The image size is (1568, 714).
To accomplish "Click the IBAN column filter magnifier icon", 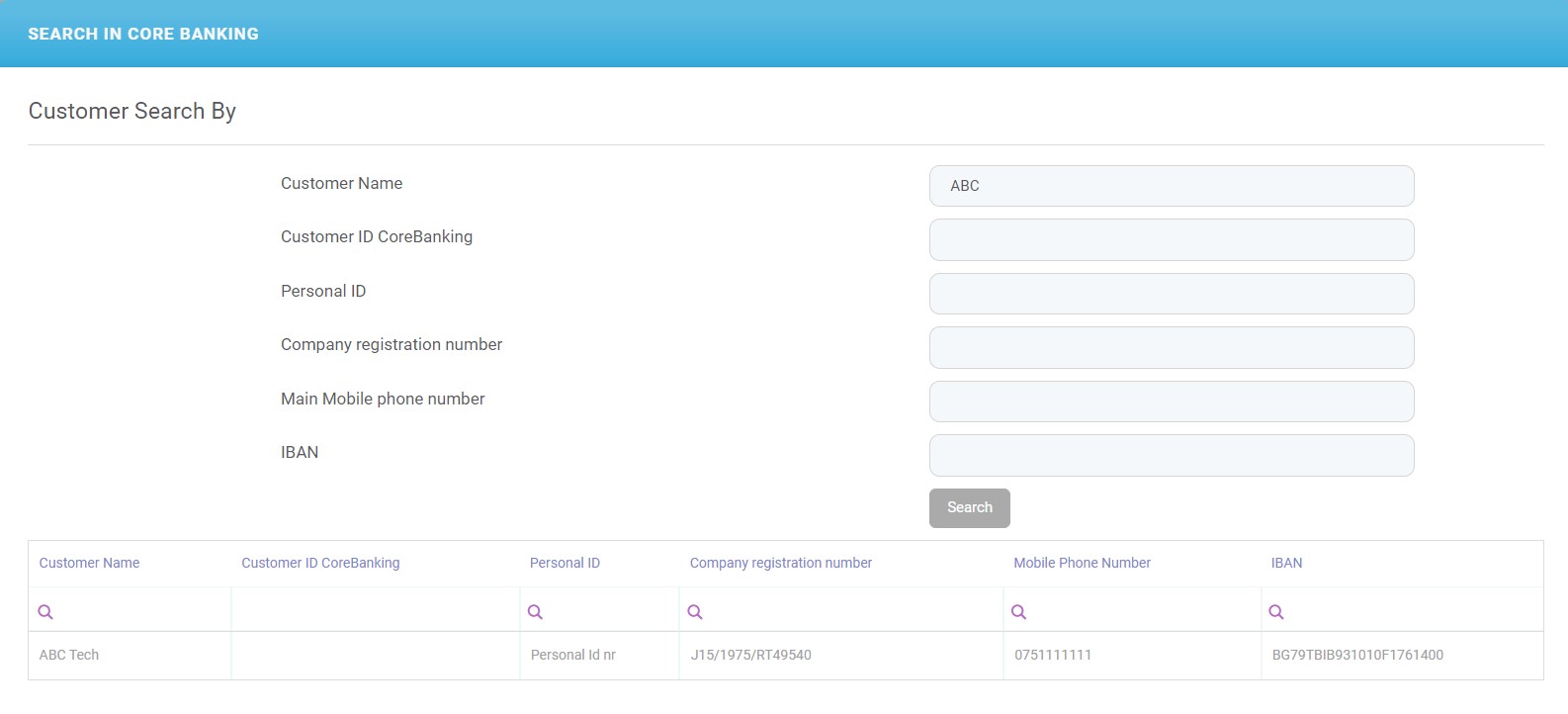I will [1276, 612].
